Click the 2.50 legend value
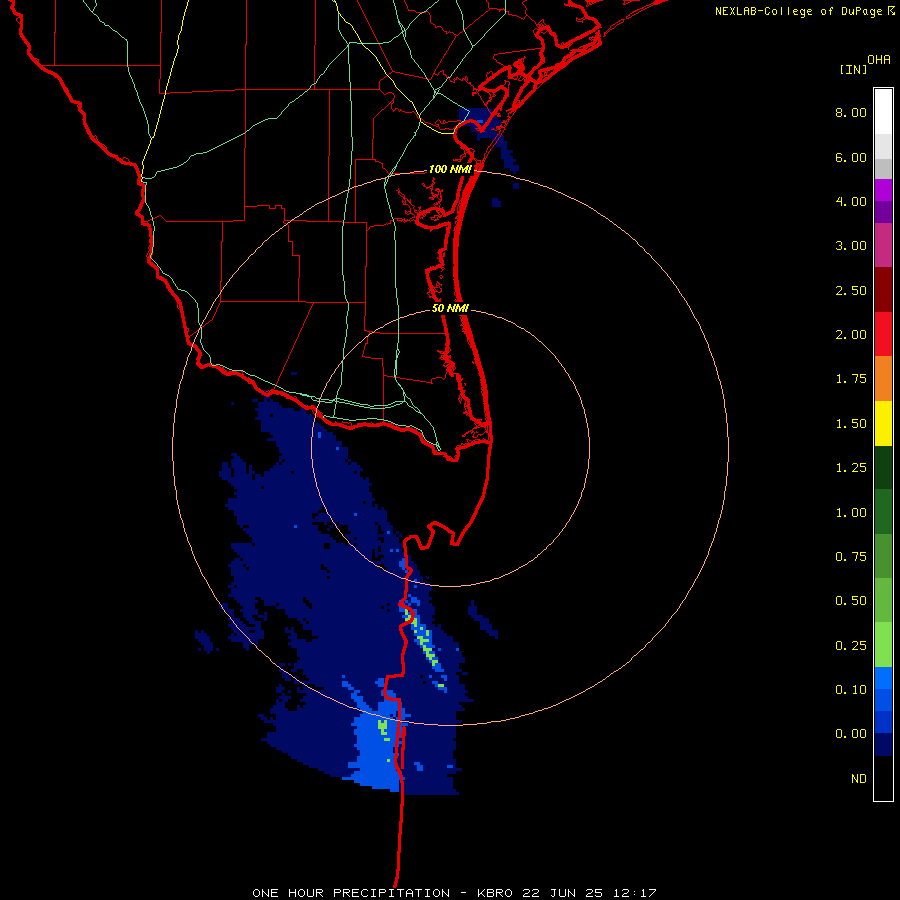 click(x=851, y=290)
